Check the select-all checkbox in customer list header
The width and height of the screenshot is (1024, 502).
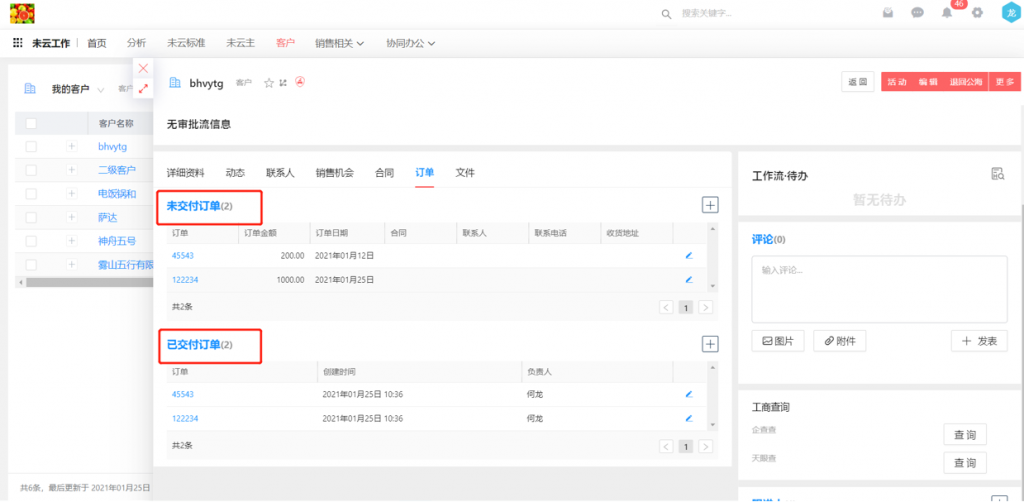[31, 123]
